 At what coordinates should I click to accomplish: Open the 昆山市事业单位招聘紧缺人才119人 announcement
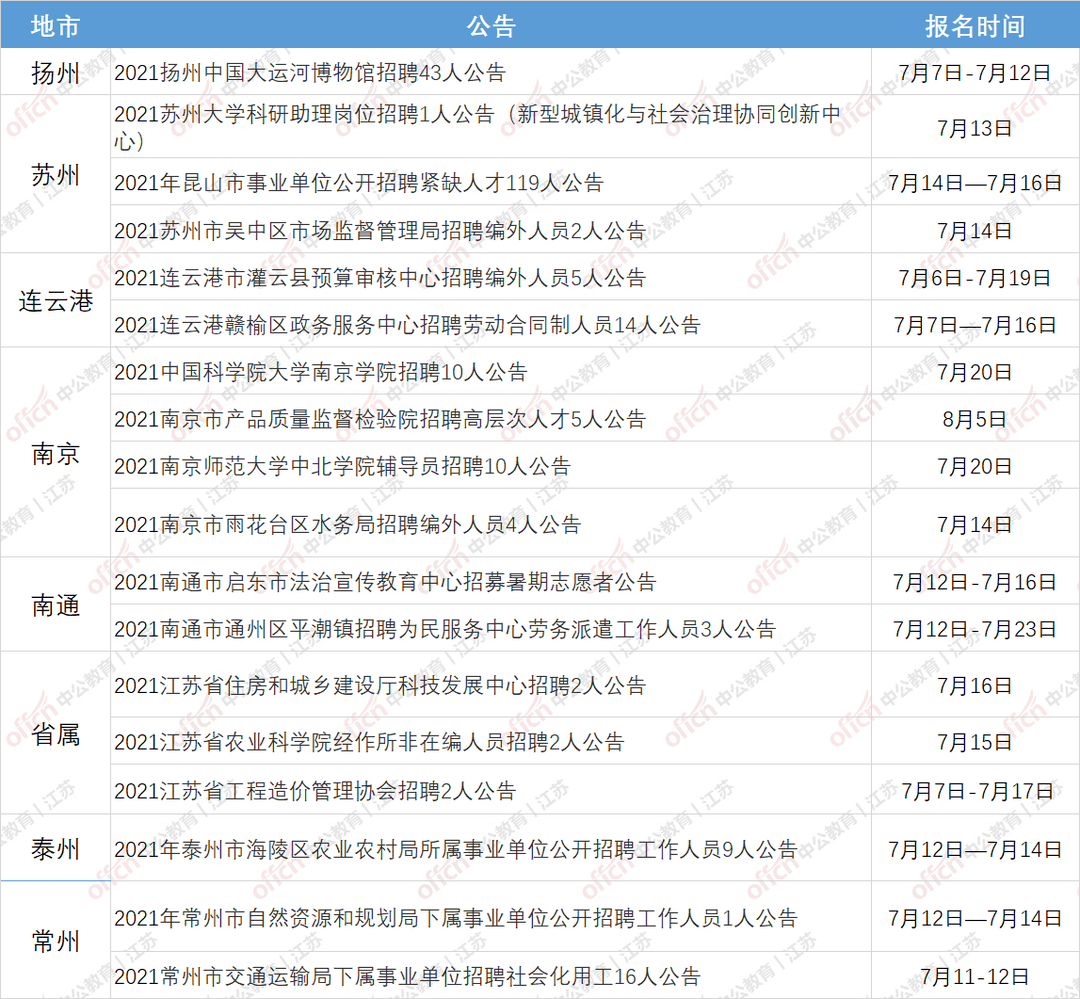tap(359, 183)
